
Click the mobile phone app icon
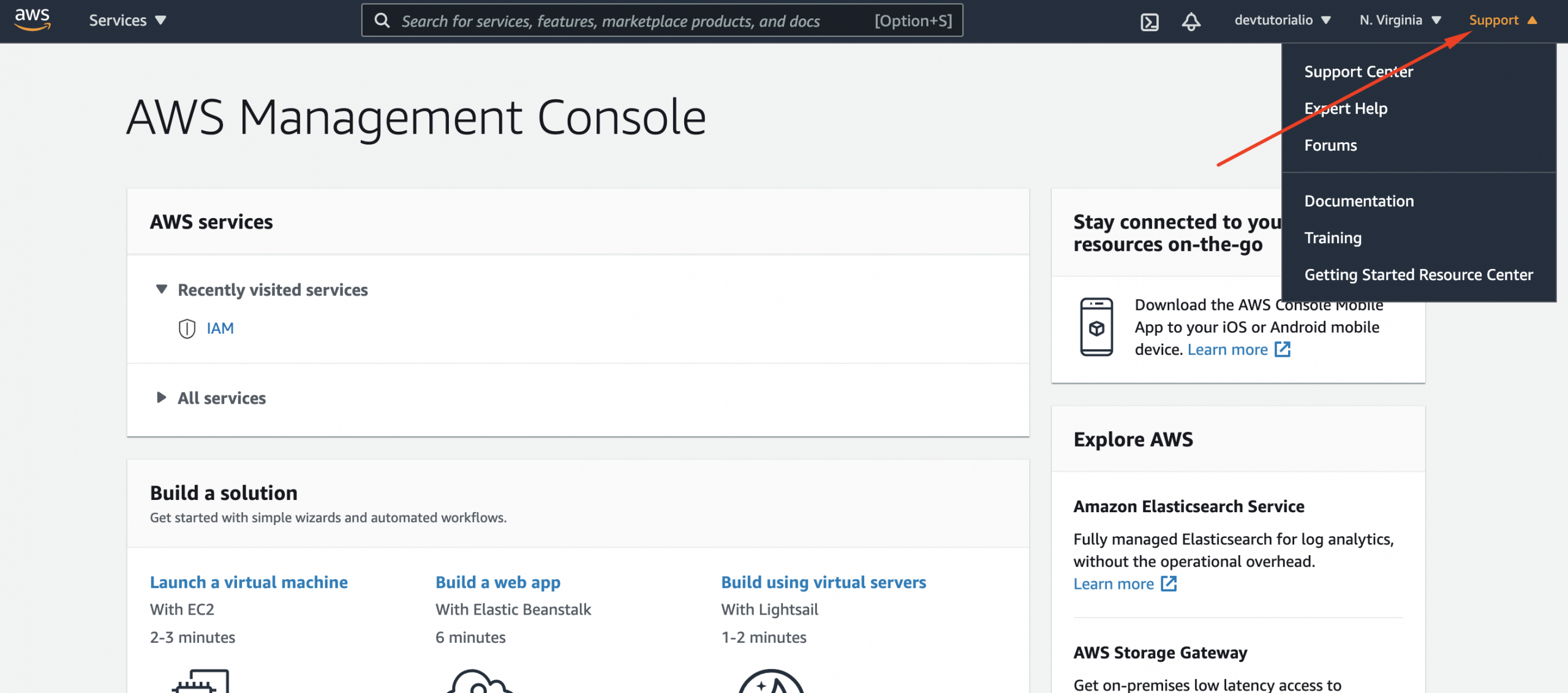point(1096,327)
